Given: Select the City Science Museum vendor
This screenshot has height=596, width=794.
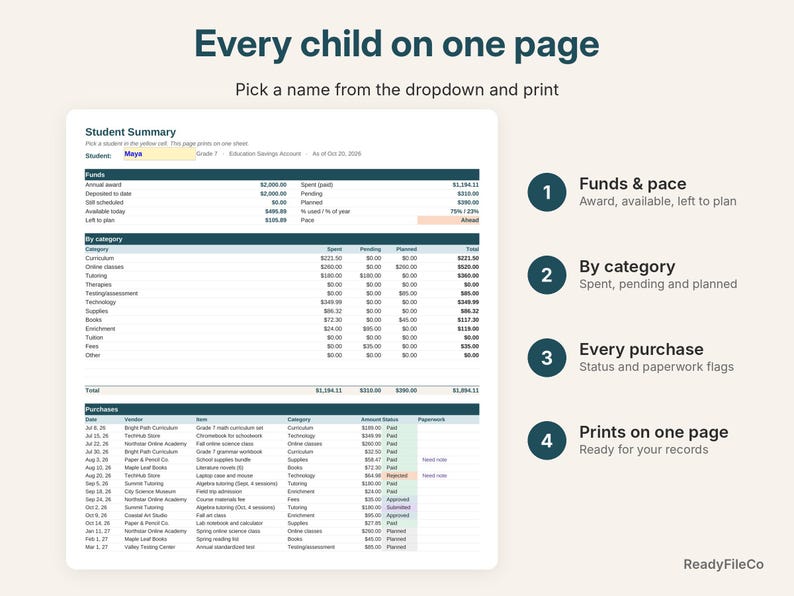Looking at the screenshot, I should pos(150,492).
